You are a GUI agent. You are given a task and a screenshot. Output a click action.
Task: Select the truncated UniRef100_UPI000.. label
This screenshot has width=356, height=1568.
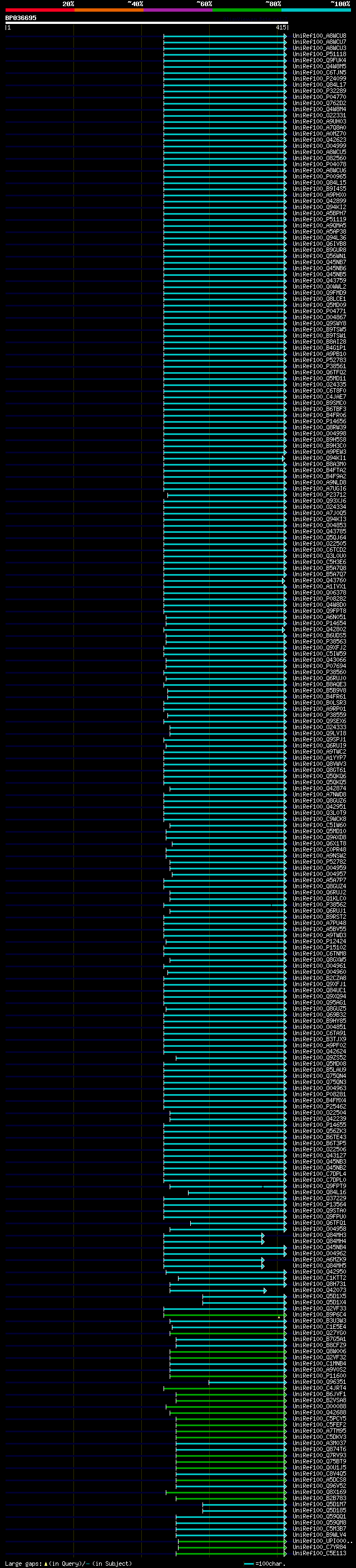point(322,1541)
